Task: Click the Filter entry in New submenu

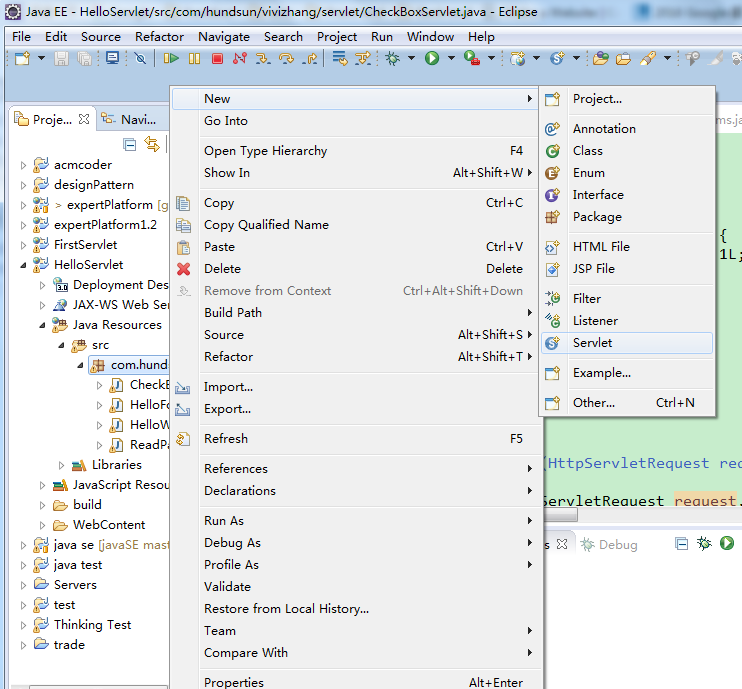Action: (x=627, y=299)
